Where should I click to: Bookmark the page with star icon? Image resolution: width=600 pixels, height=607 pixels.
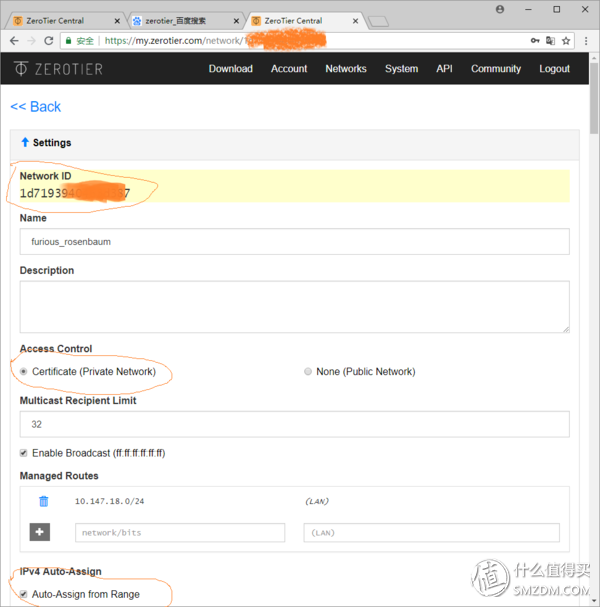point(566,41)
